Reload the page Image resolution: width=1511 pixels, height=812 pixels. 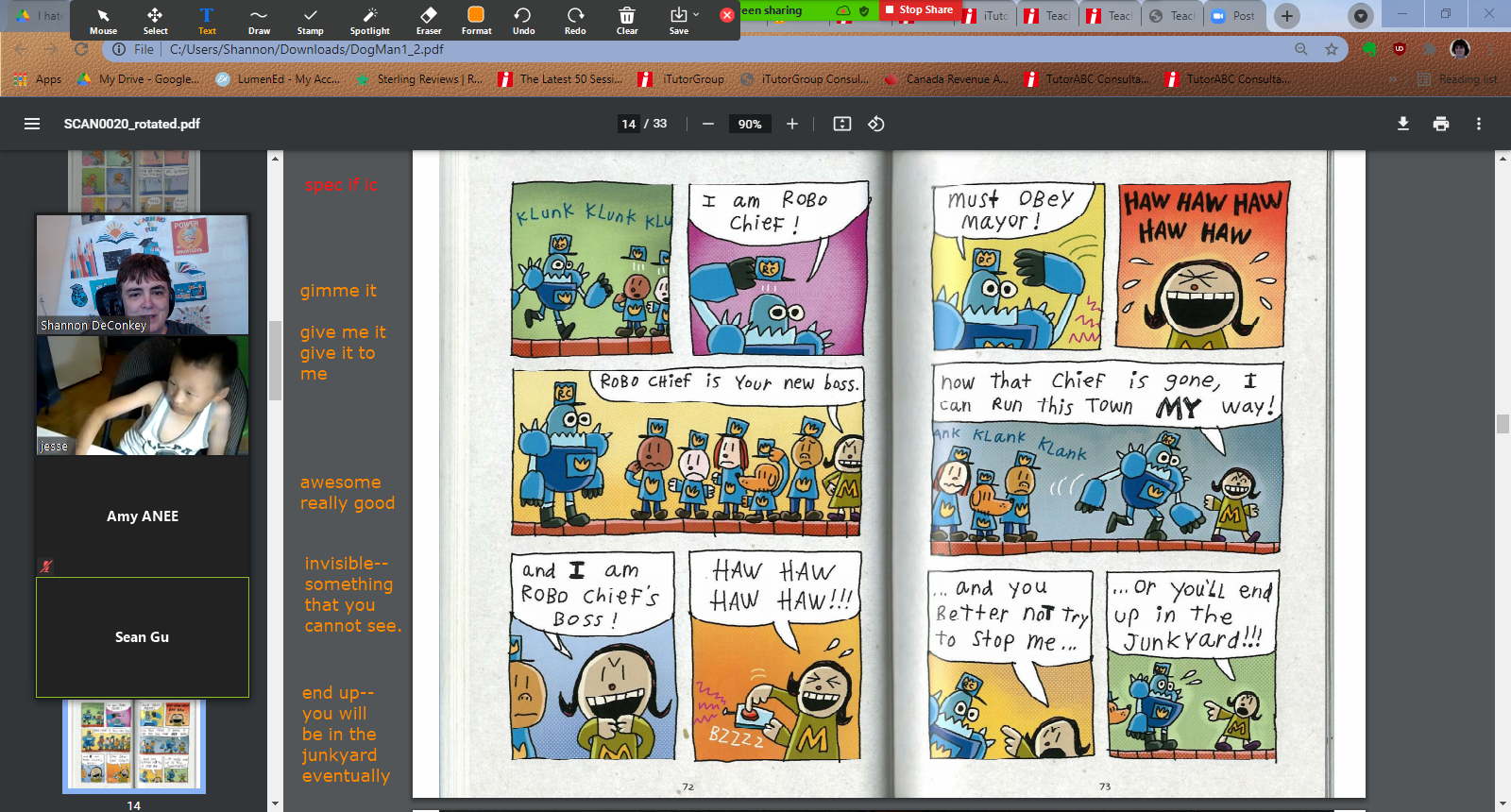pos(81,49)
